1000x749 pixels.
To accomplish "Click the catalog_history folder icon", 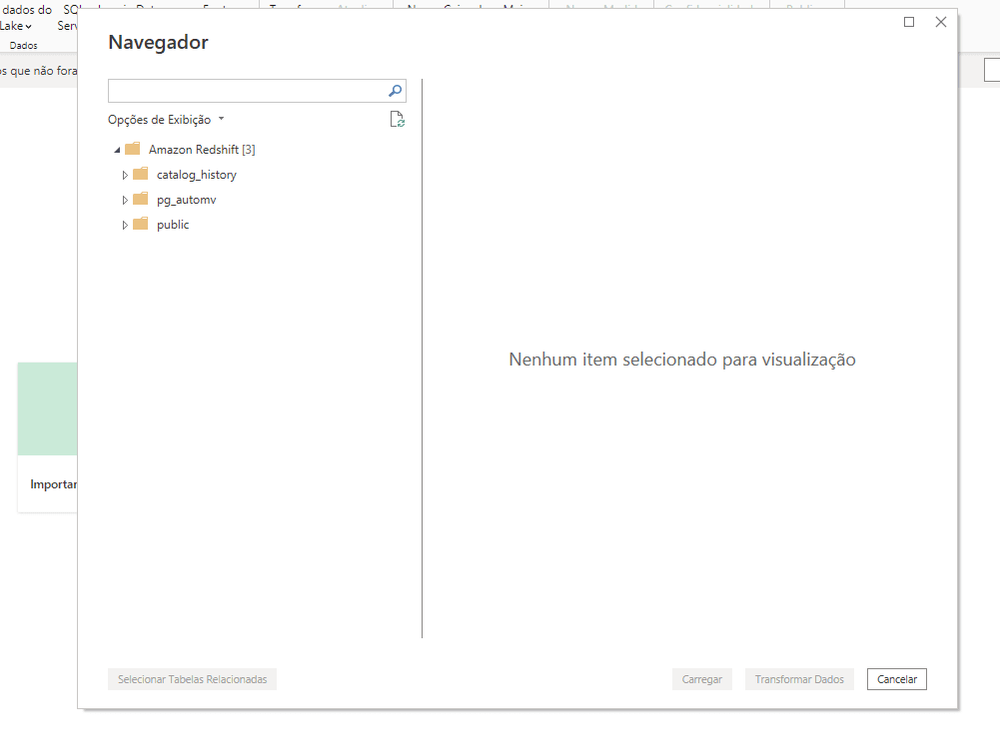I will pyautogui.click(x=141, y=173).
